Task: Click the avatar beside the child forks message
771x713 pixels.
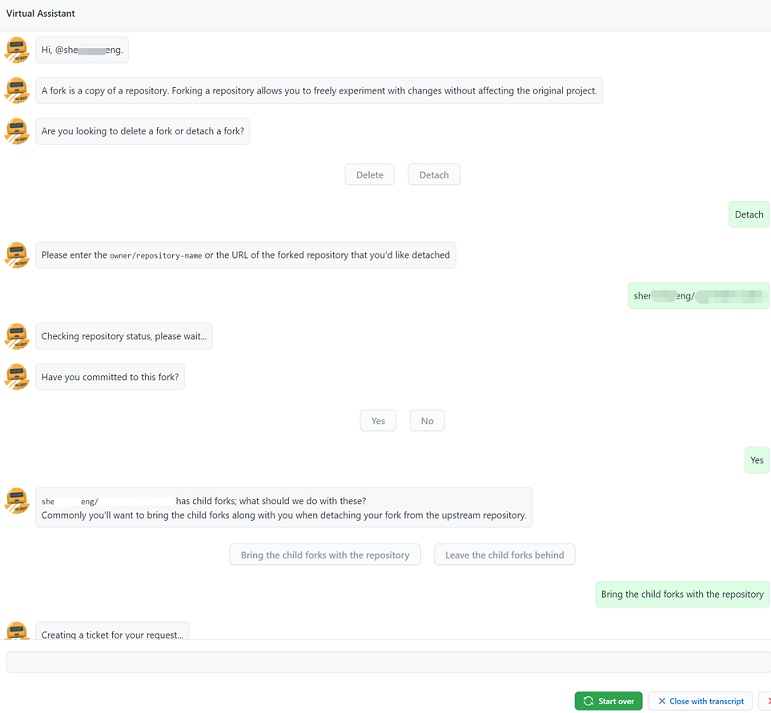Action: coord(16,500)
